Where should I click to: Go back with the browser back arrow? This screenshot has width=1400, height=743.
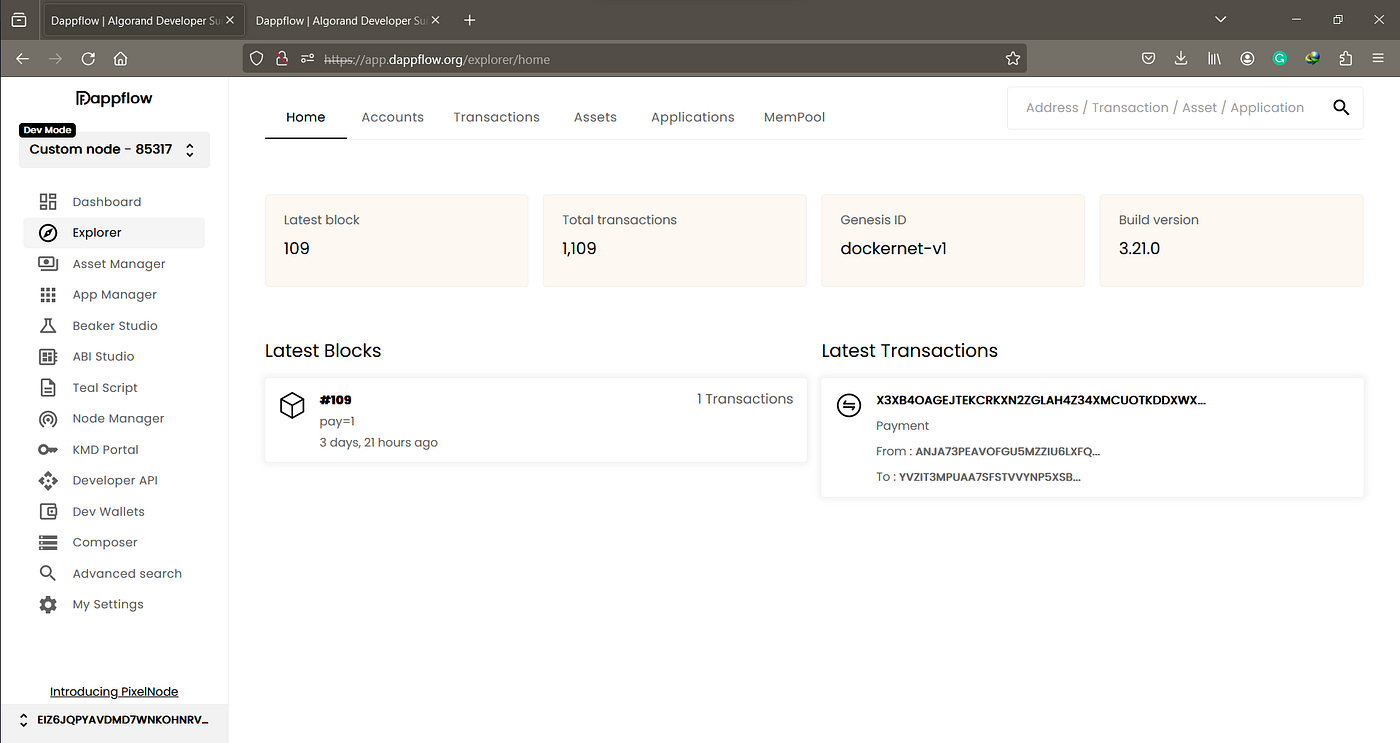tap(22, 59)
